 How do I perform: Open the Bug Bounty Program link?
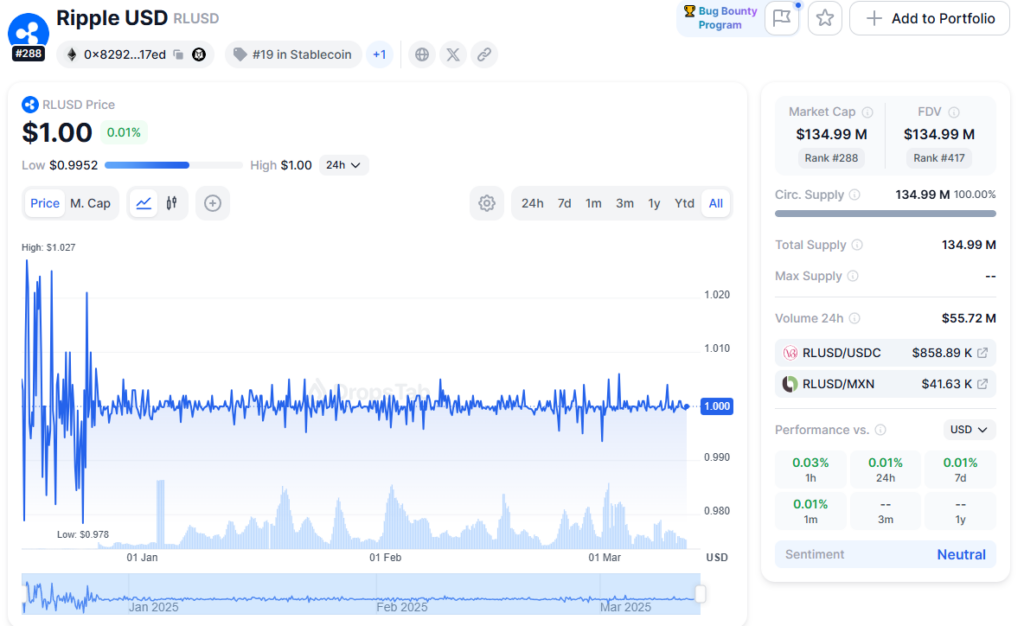[x=728, y=18]
